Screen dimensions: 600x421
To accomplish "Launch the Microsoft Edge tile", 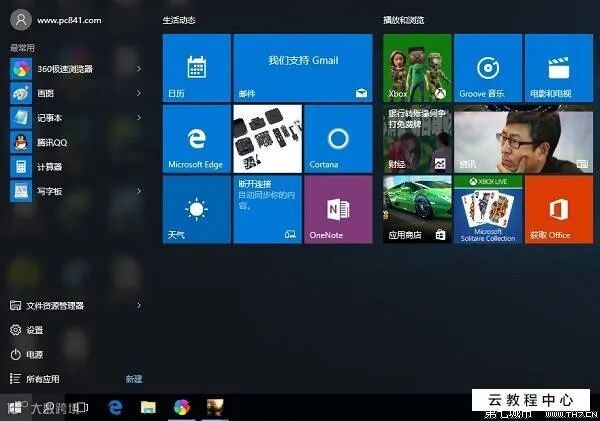I will pyautogui.click(x=197, y=139).
